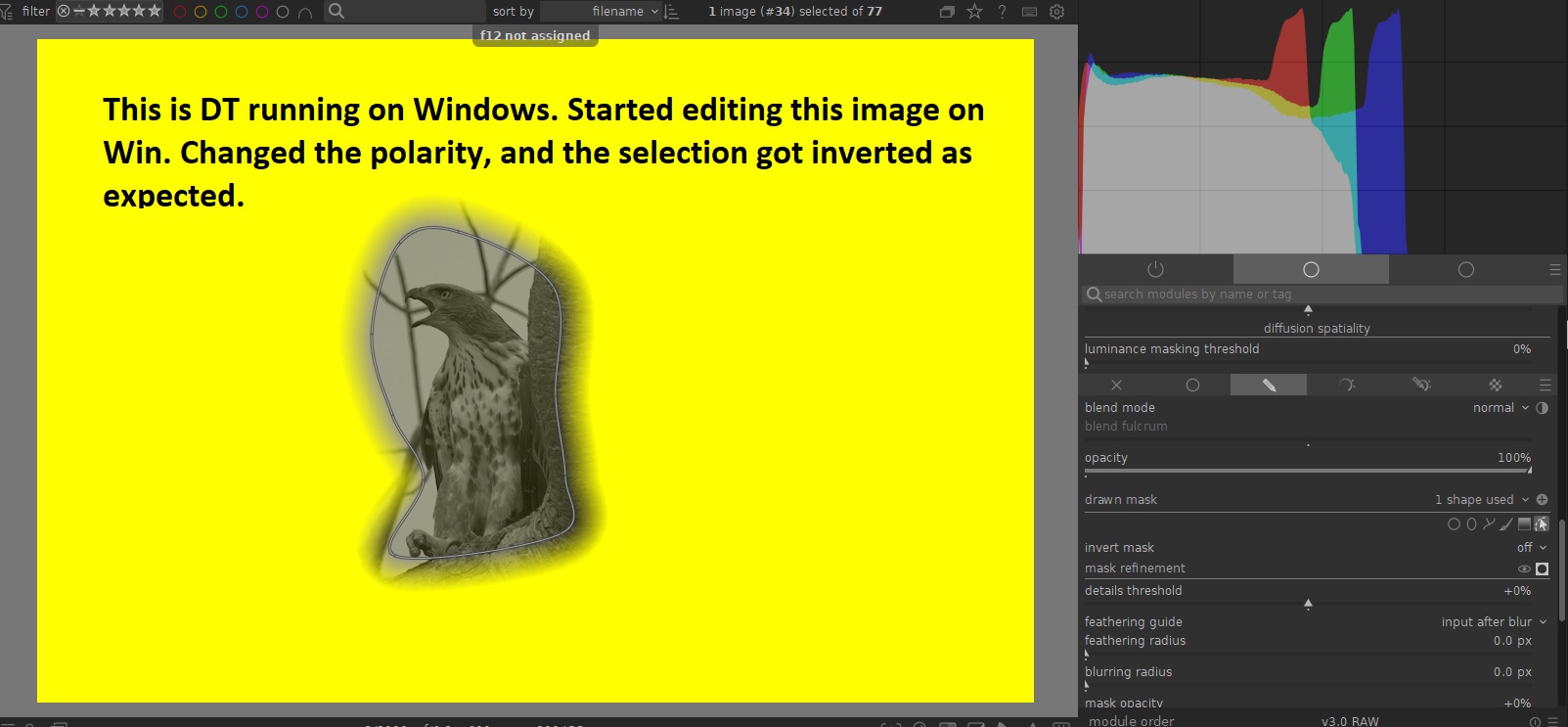Select the drawn mask pencil tab
Viewport: 1568px width, 727px height.
[x=1269, y=386]
